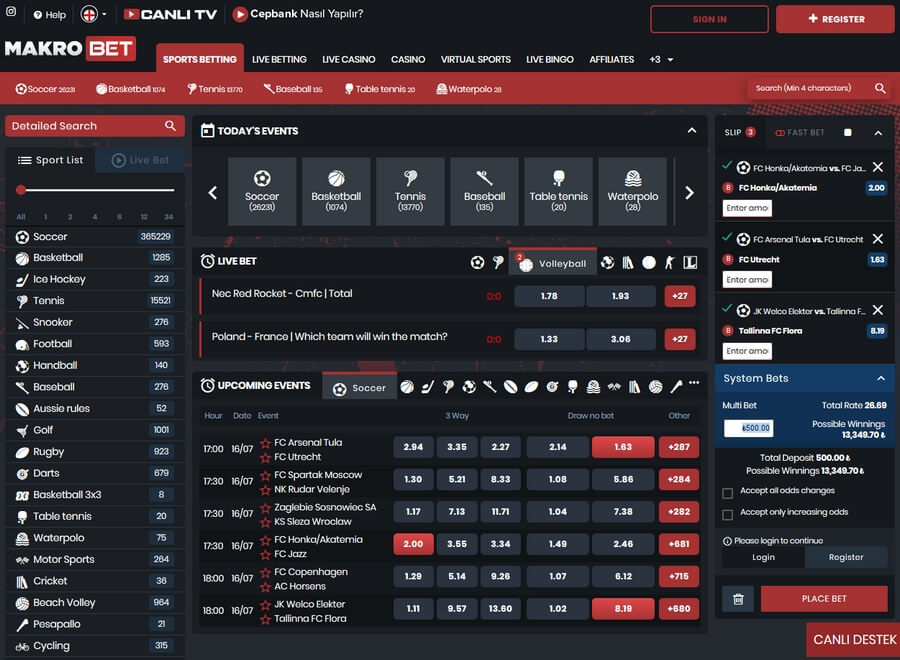
Task: Favorite FC Copenhagen with its star
Action: click(265, 572)
